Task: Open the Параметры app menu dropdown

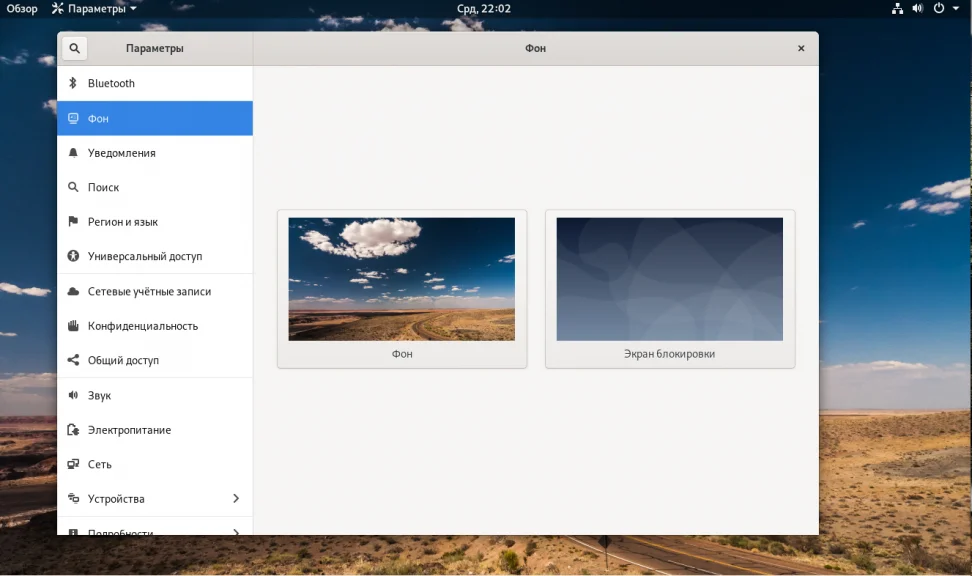Action: click(94, 9)
